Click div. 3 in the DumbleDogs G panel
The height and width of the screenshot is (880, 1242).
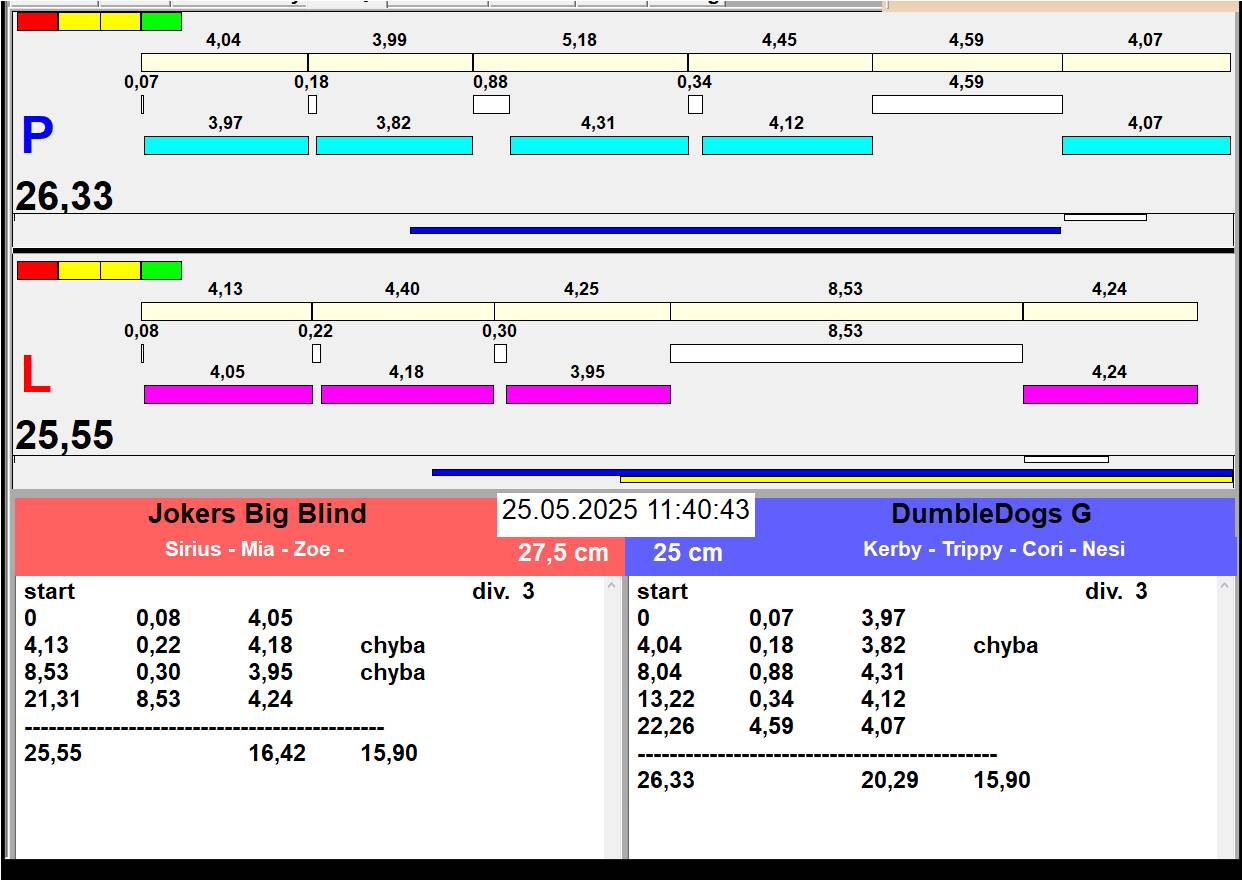click(x=1116, y=592)
